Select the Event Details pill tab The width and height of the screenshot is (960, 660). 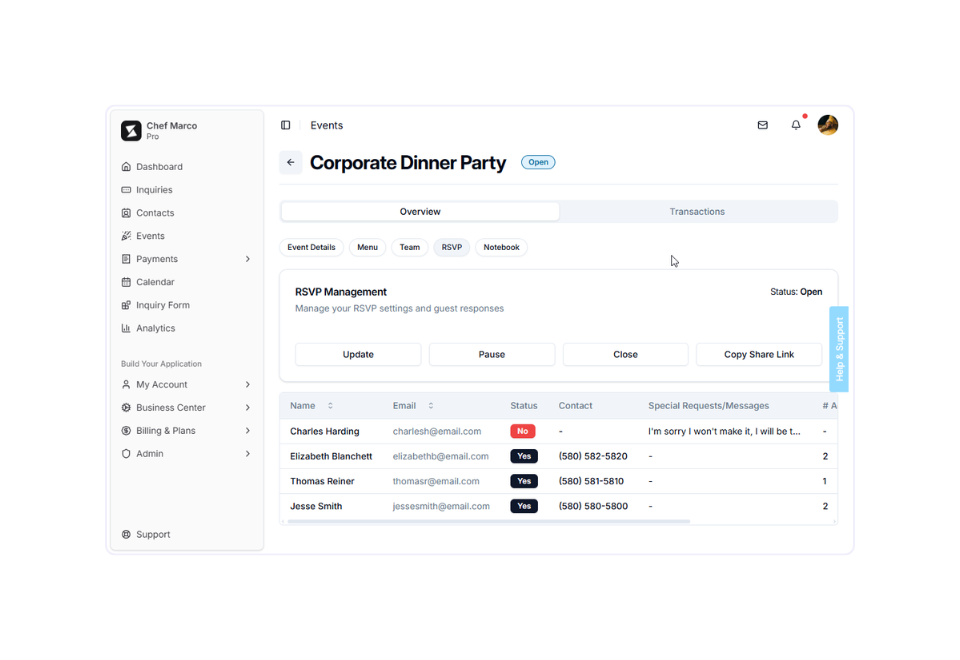click(312, 247)
